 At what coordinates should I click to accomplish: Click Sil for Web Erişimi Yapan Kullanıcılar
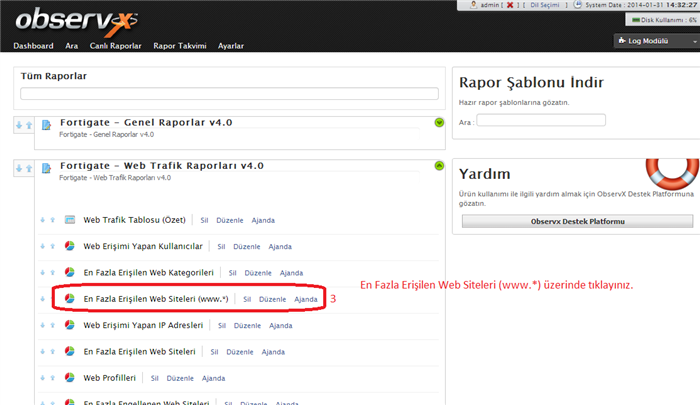221,246
